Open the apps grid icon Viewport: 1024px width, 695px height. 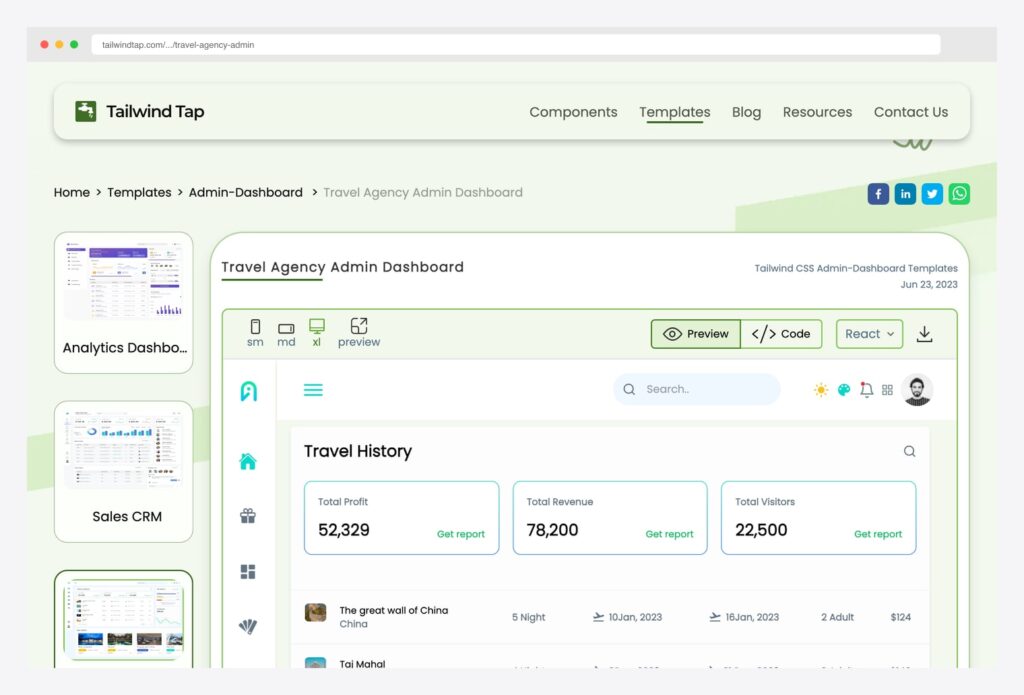[887, 390]
